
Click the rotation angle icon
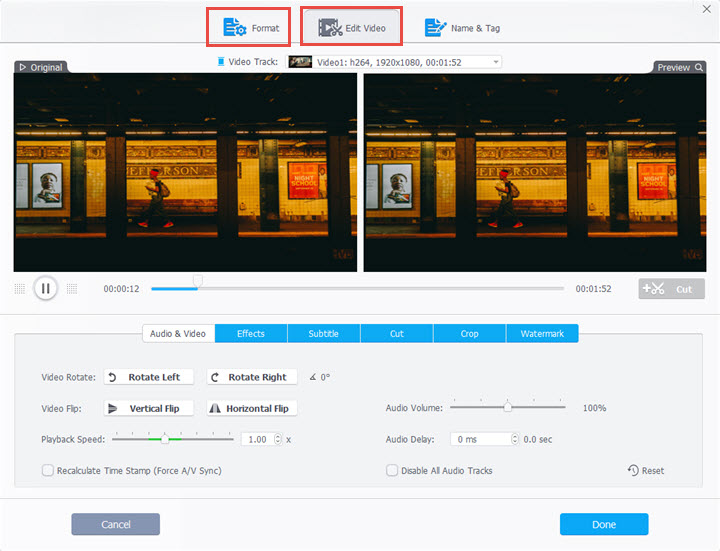tap(313, 377)
